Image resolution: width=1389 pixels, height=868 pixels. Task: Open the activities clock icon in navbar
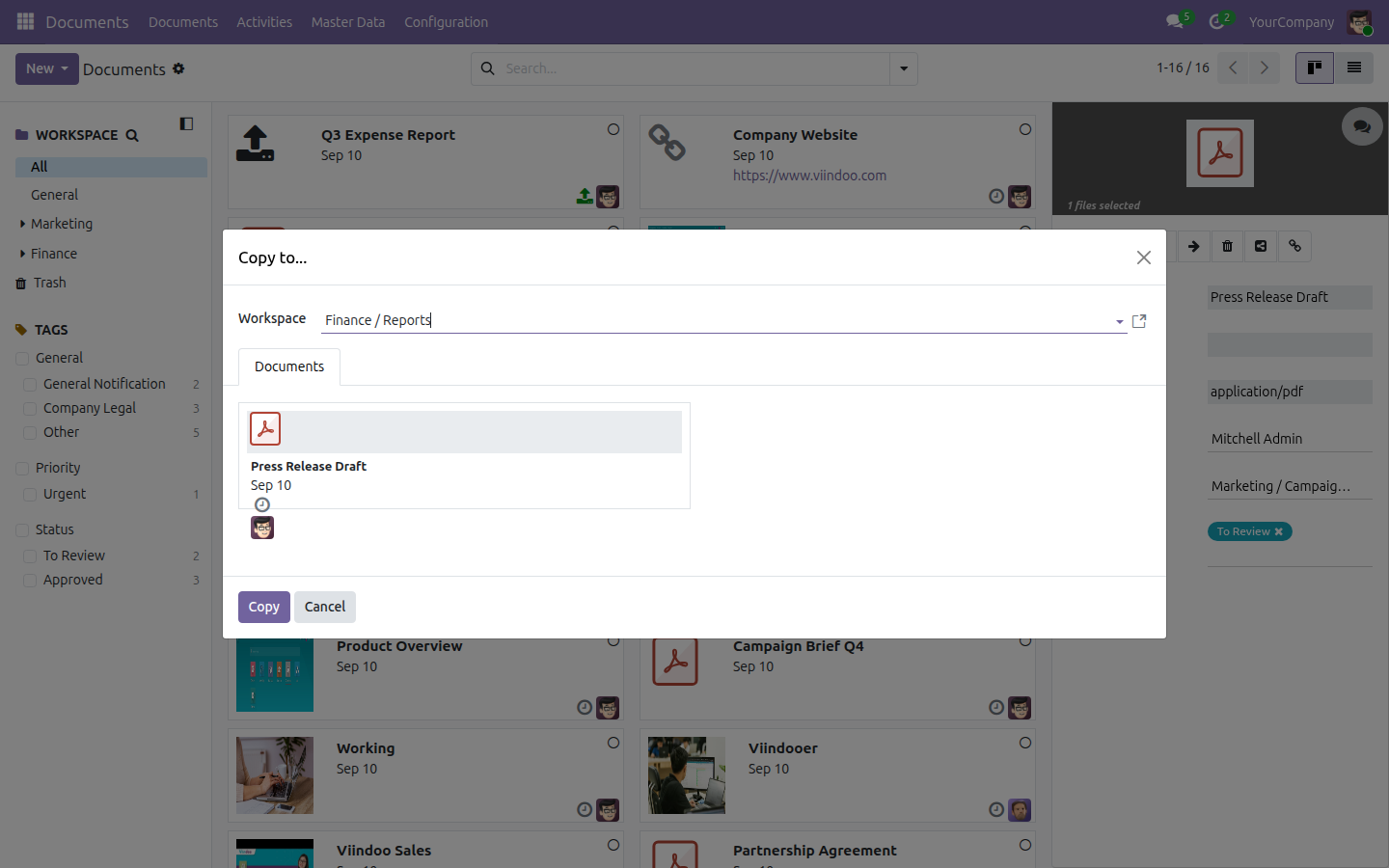coord(1217,21)
